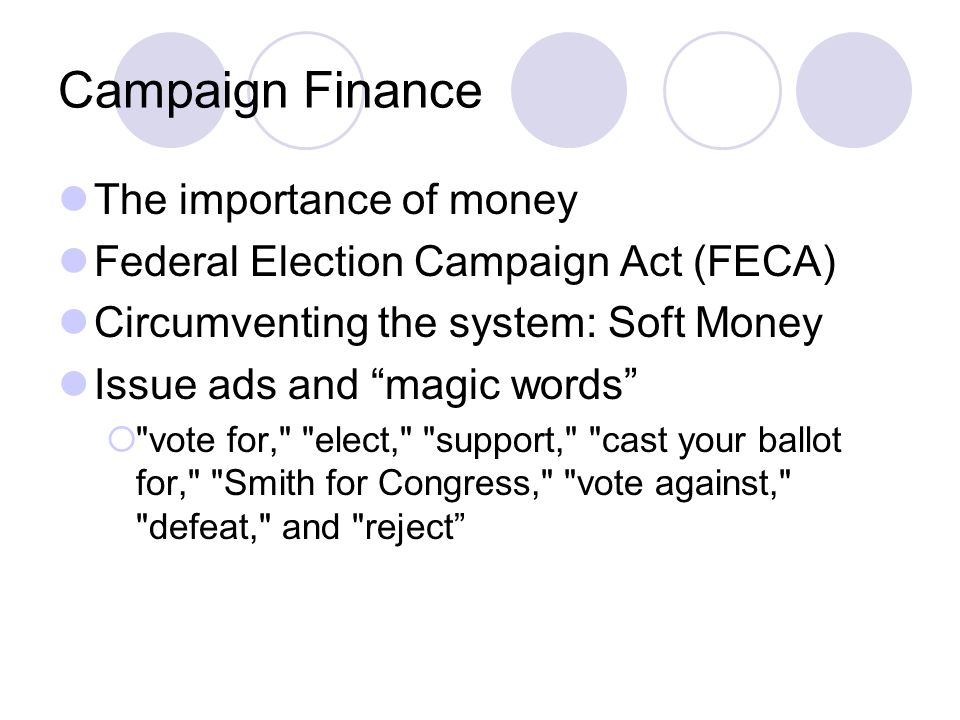Click the "vote against," phrase
Image resolution: width=960 pixels, height=720 pixels.
point(677,483)
